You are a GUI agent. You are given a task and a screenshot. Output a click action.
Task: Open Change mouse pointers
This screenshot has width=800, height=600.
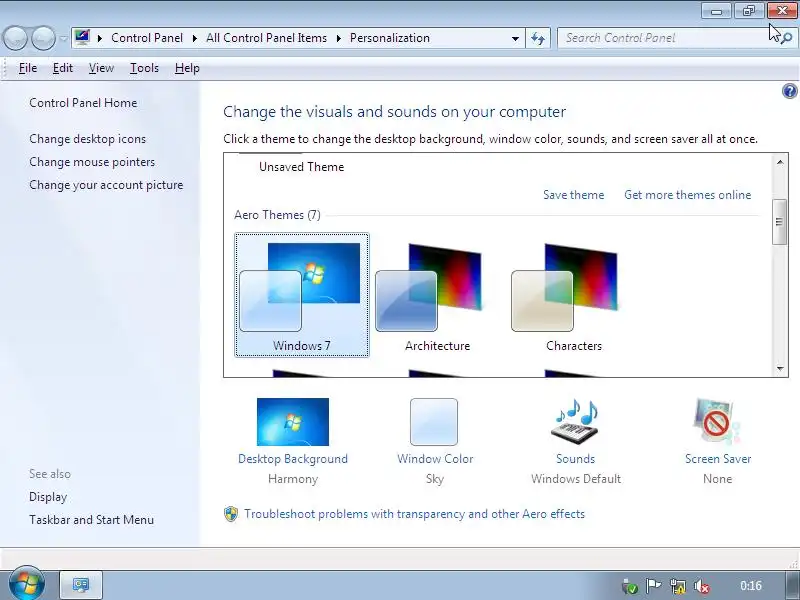[92, 162]
